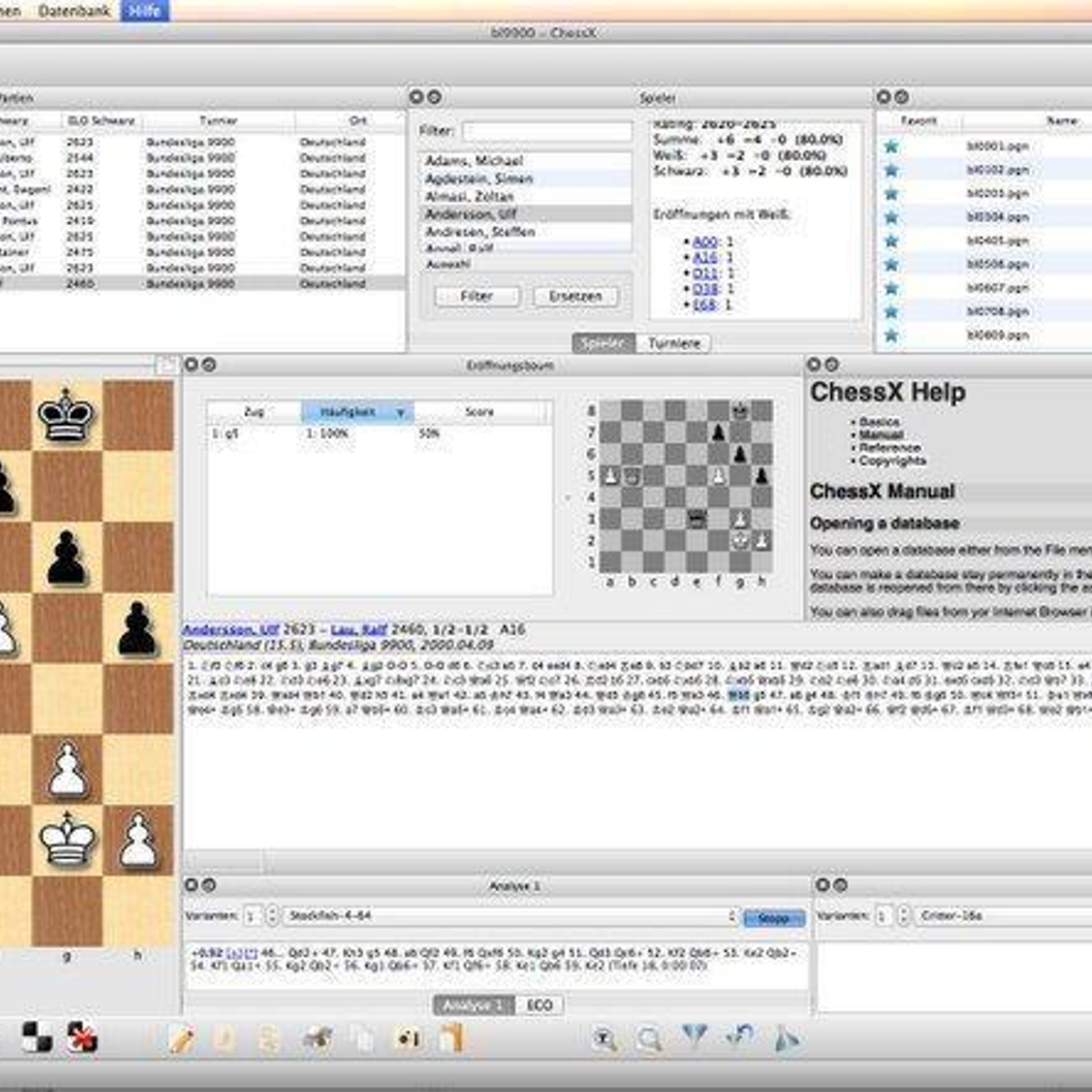
Task: Click the Filter button in players panel
Action: 477,297
